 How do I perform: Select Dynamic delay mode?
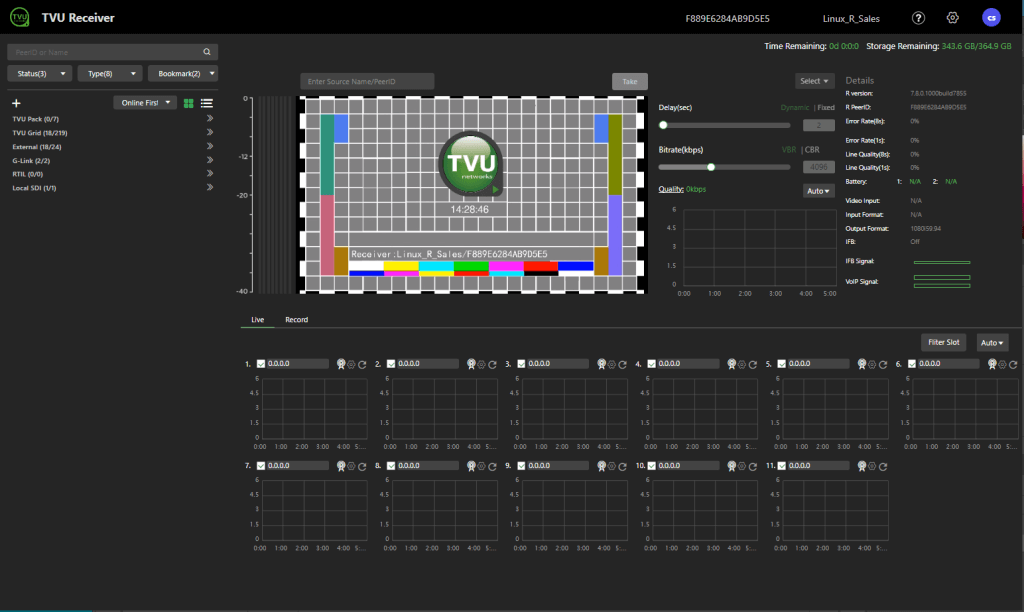(x=795, y=108)
